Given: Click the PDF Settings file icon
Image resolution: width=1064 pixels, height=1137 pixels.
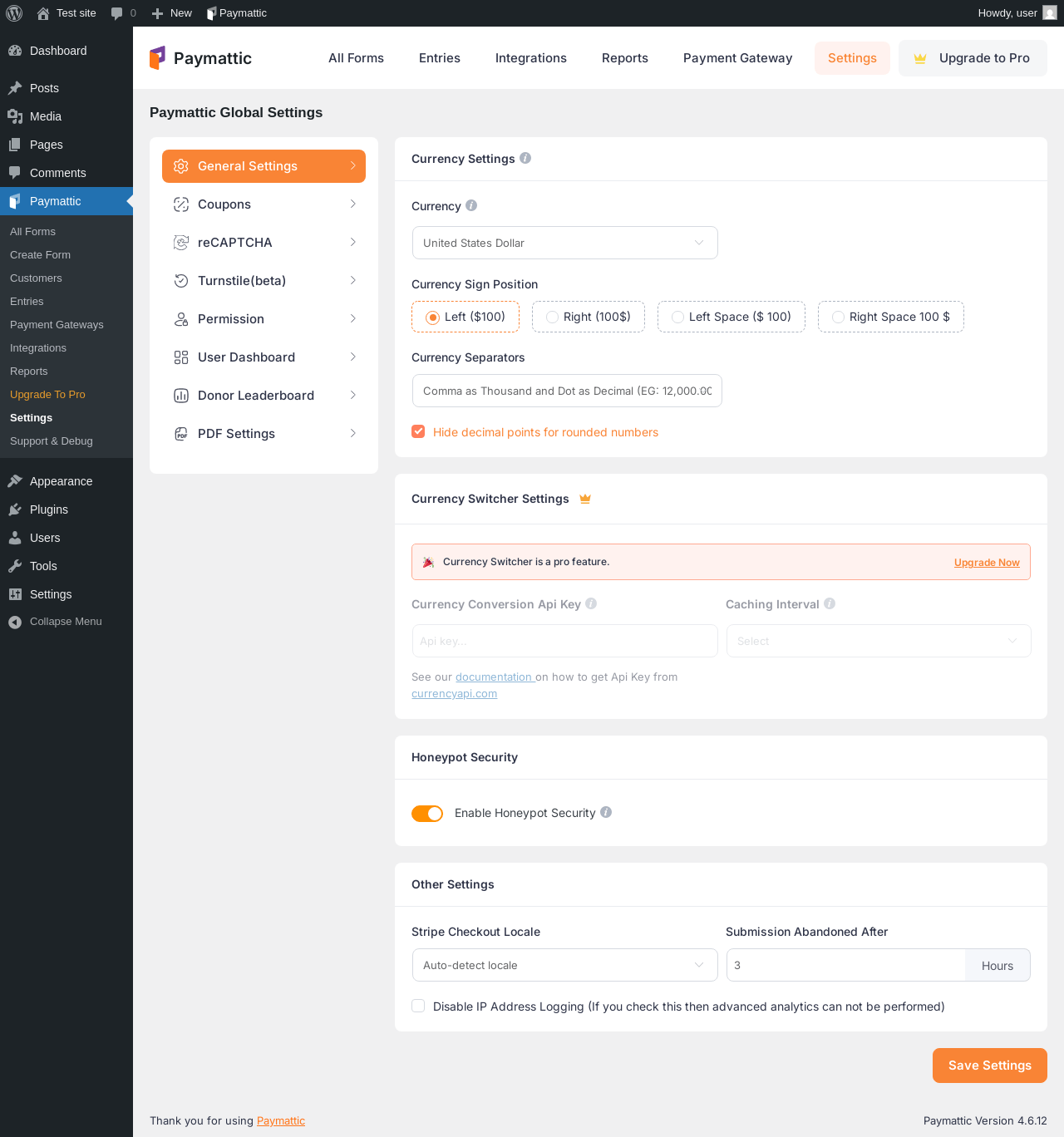Looking at the screenshot, I should [x=181, y=434].
